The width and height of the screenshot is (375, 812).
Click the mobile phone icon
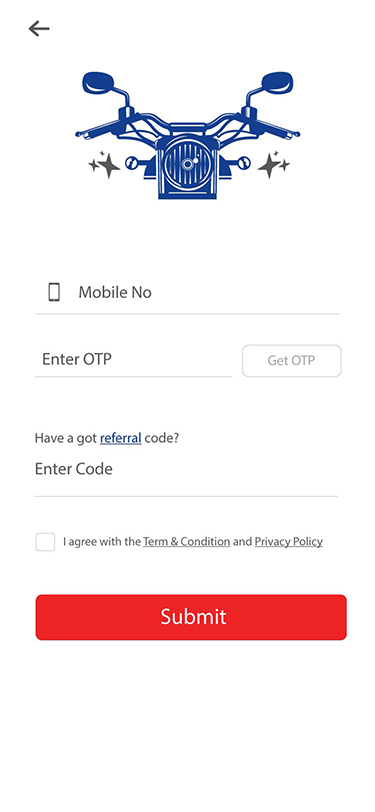coord(54,292)
